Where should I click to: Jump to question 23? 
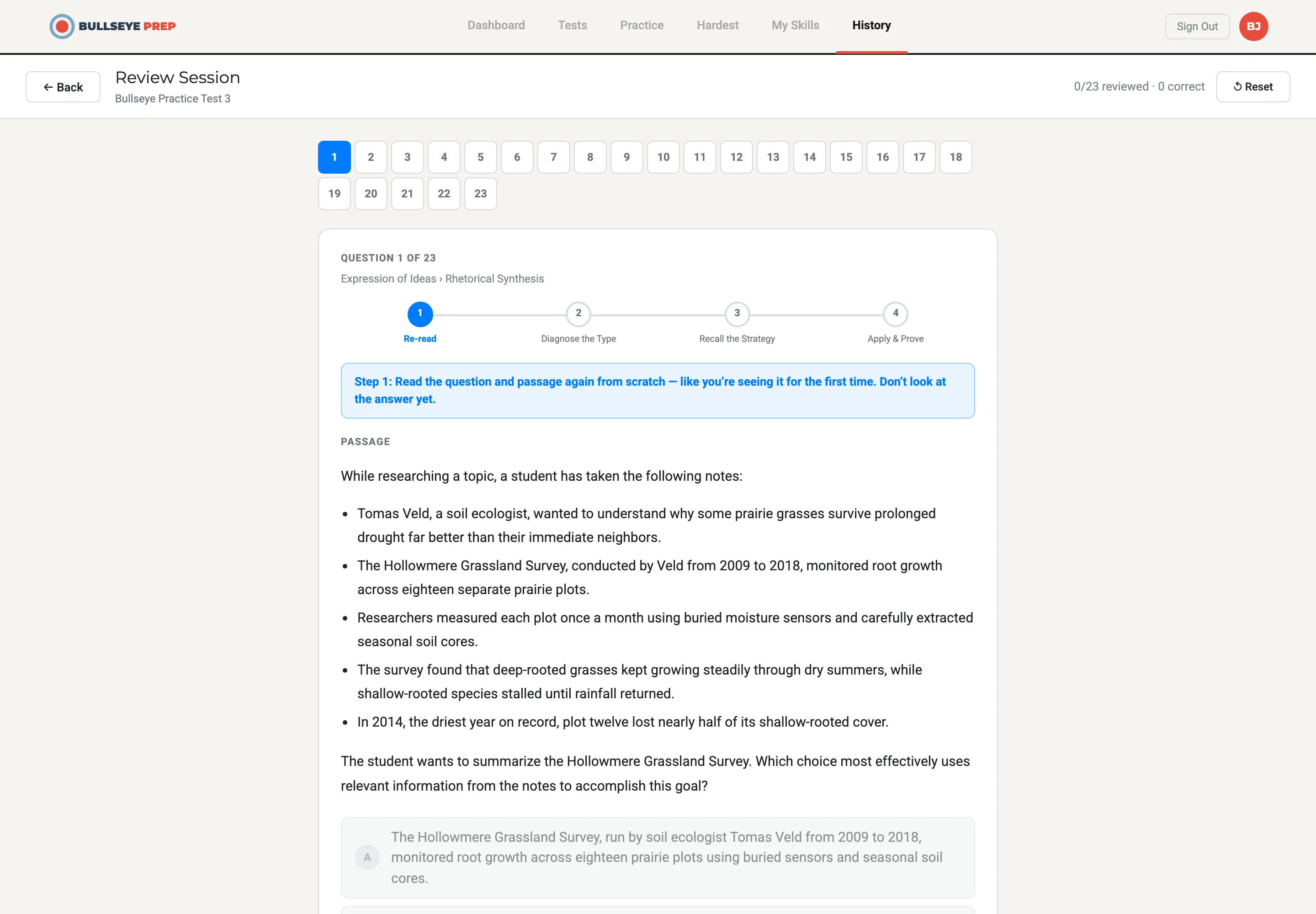coord(480,194)
